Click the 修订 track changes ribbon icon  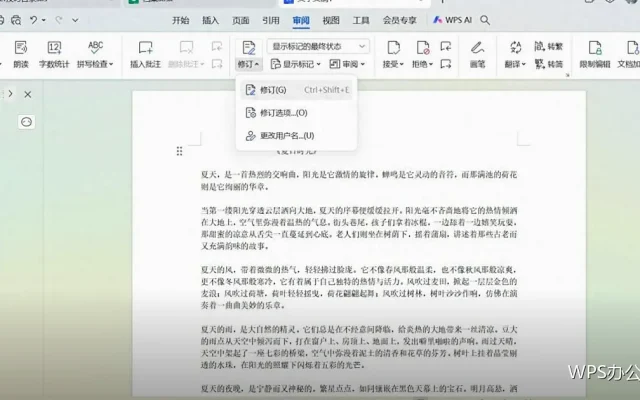click(x=249, y=48)
